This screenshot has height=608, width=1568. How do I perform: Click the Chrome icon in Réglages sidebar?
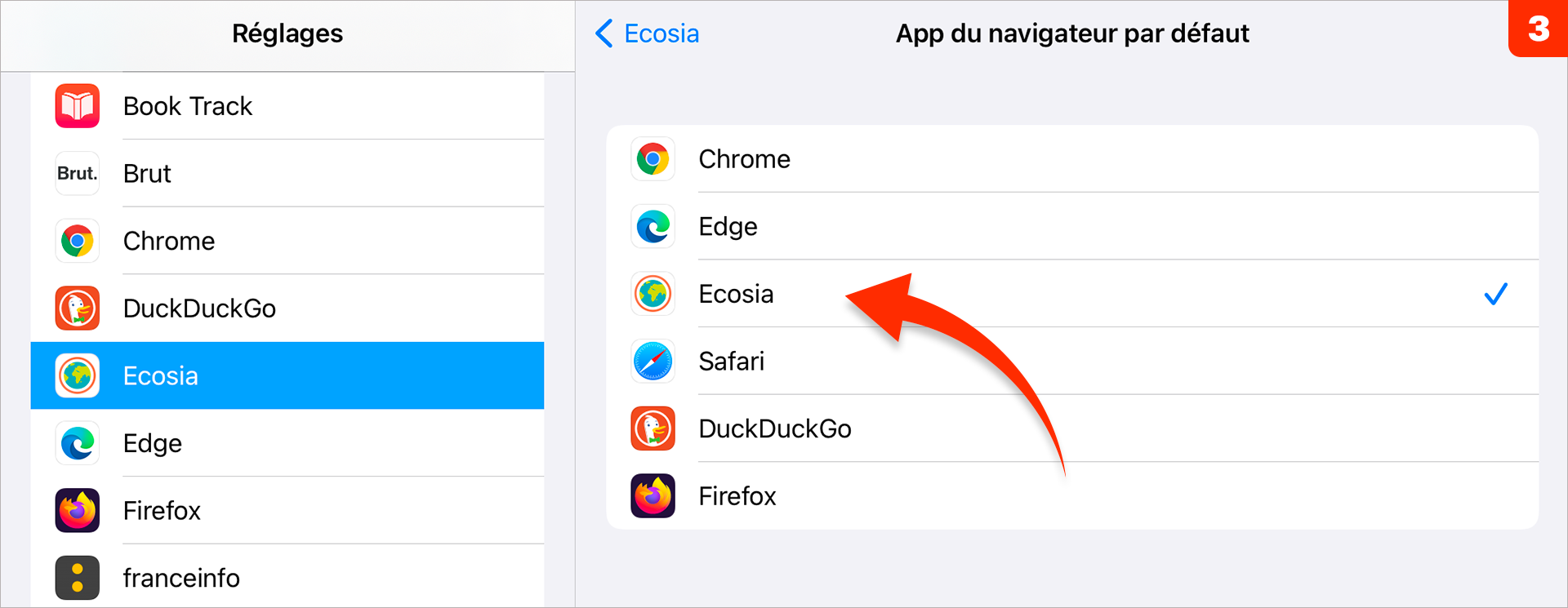pos(78,241)
